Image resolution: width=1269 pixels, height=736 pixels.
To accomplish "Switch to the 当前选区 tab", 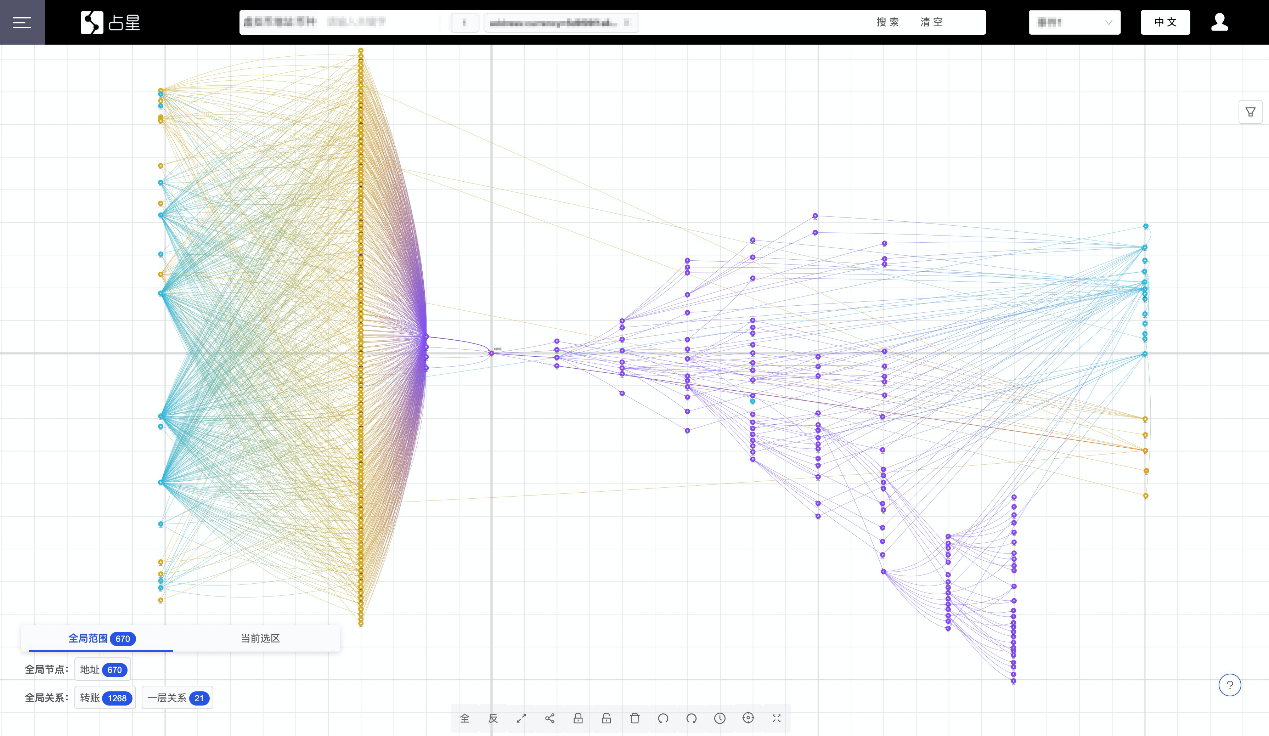I will click(260, 638).
